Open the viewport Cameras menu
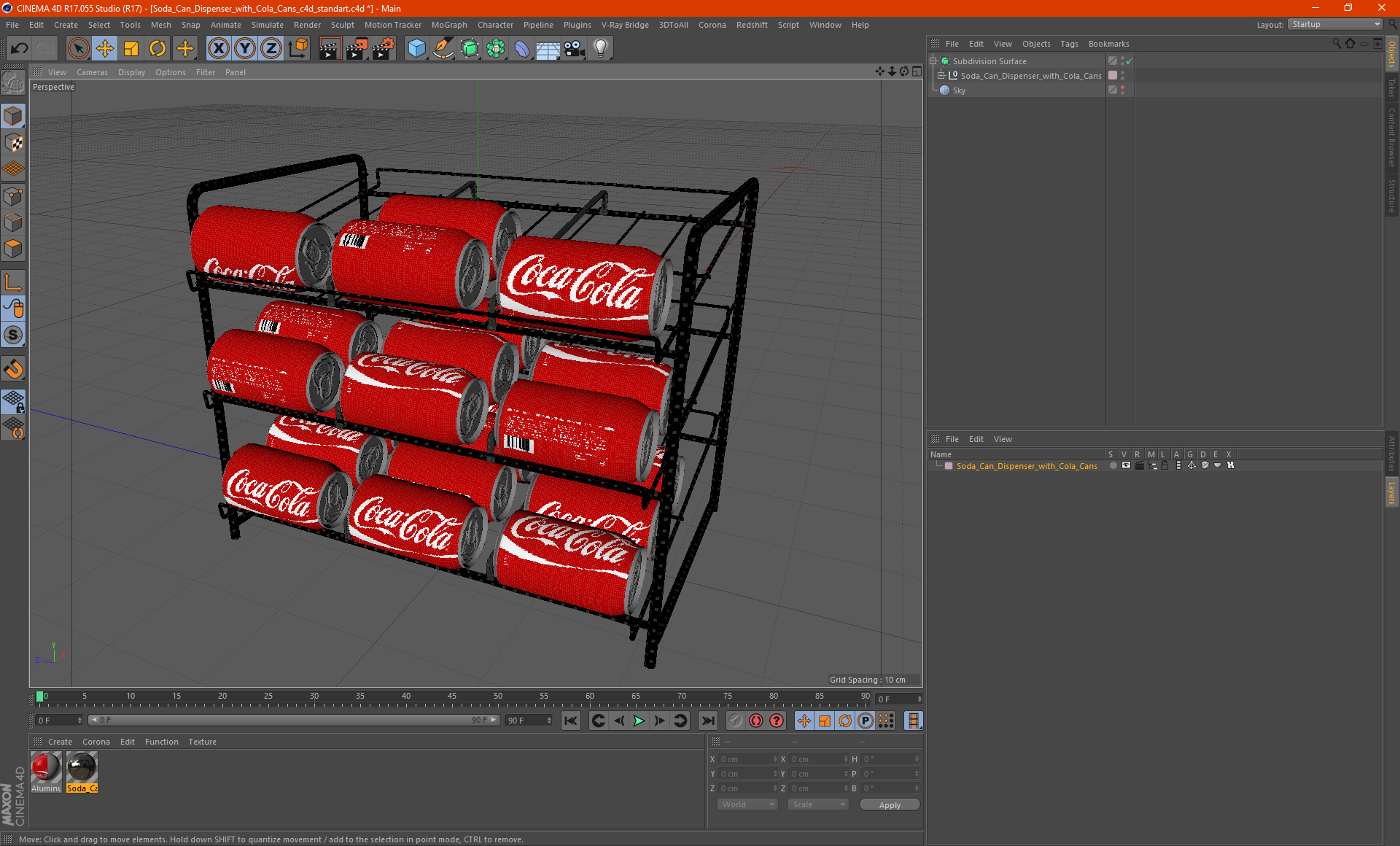Screen dimensions: 1400x846 pyautogui.click(x=92, y=72)
